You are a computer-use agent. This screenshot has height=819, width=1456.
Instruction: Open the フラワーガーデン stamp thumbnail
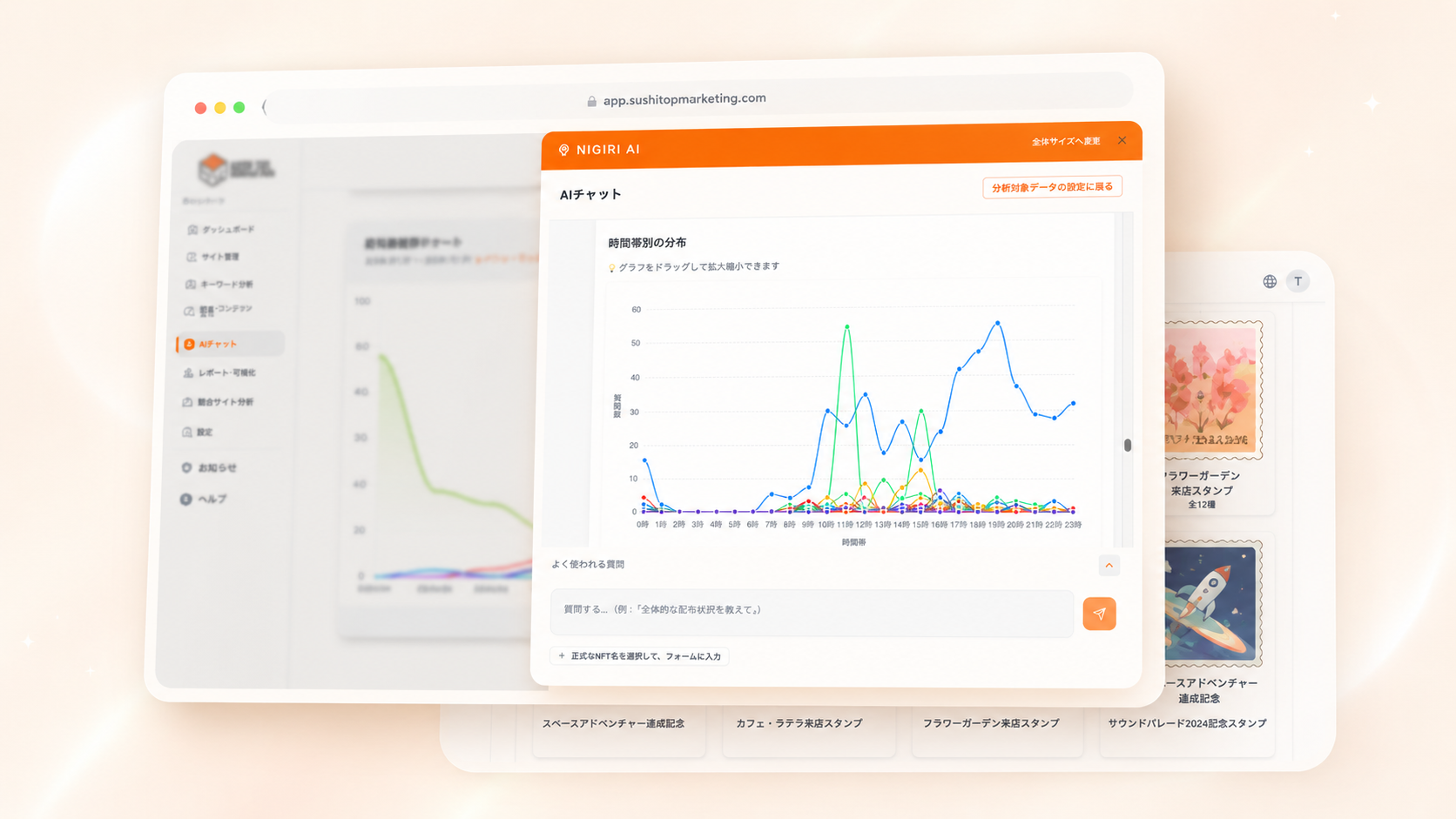point(1213,389)
